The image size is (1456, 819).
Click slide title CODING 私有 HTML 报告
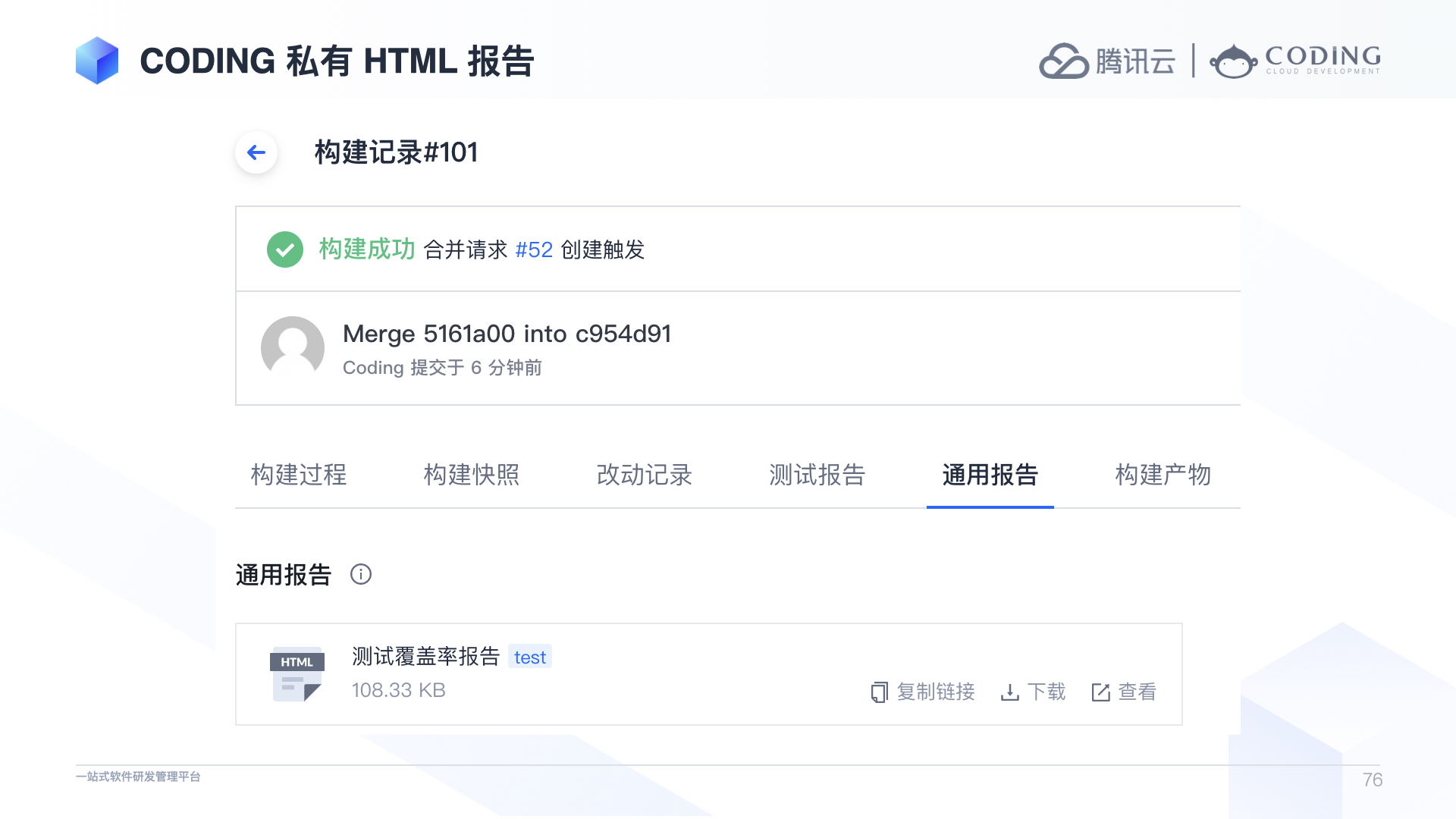(337, 61)
